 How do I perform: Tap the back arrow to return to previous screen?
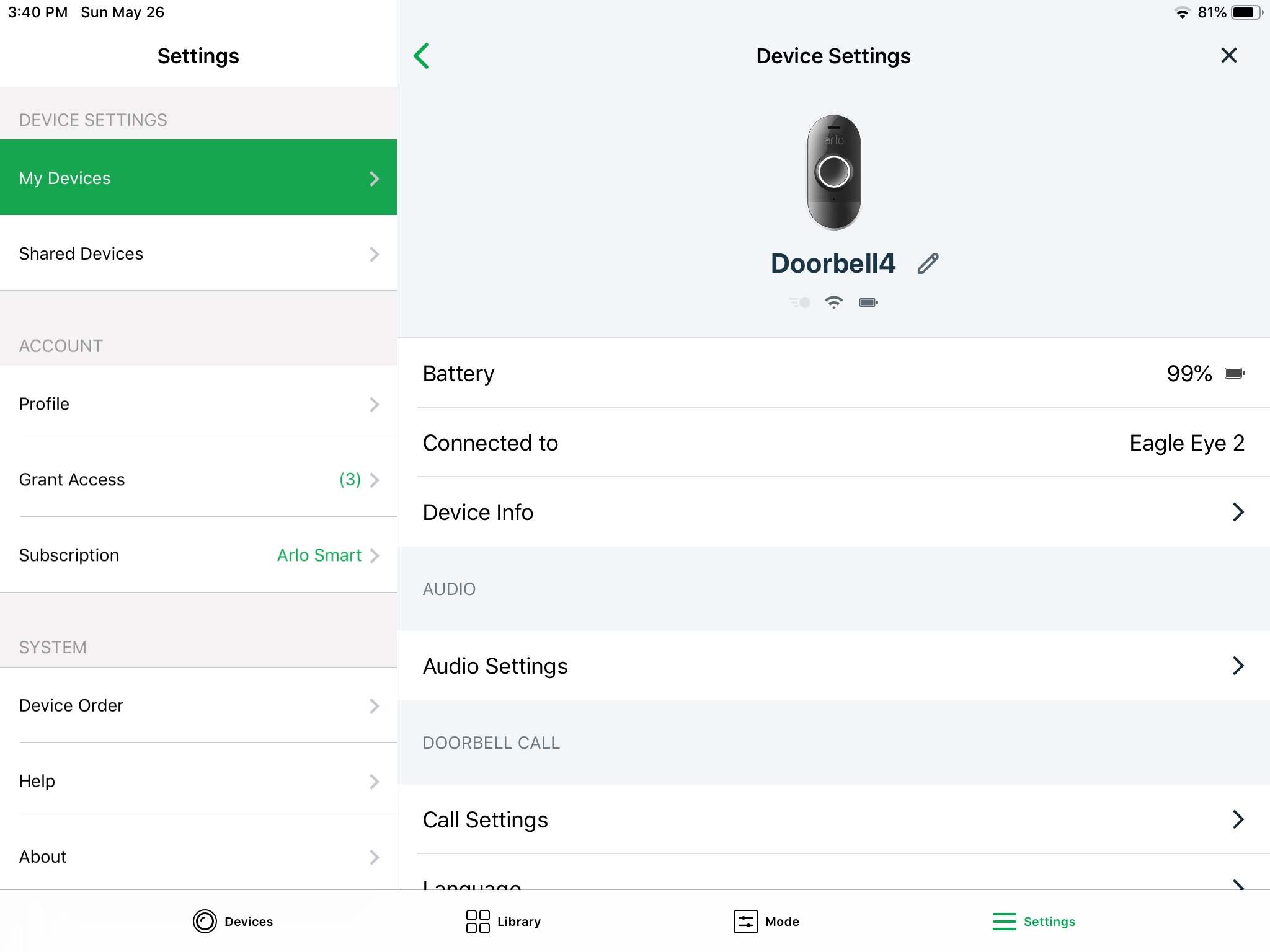(x=421, y=55)
